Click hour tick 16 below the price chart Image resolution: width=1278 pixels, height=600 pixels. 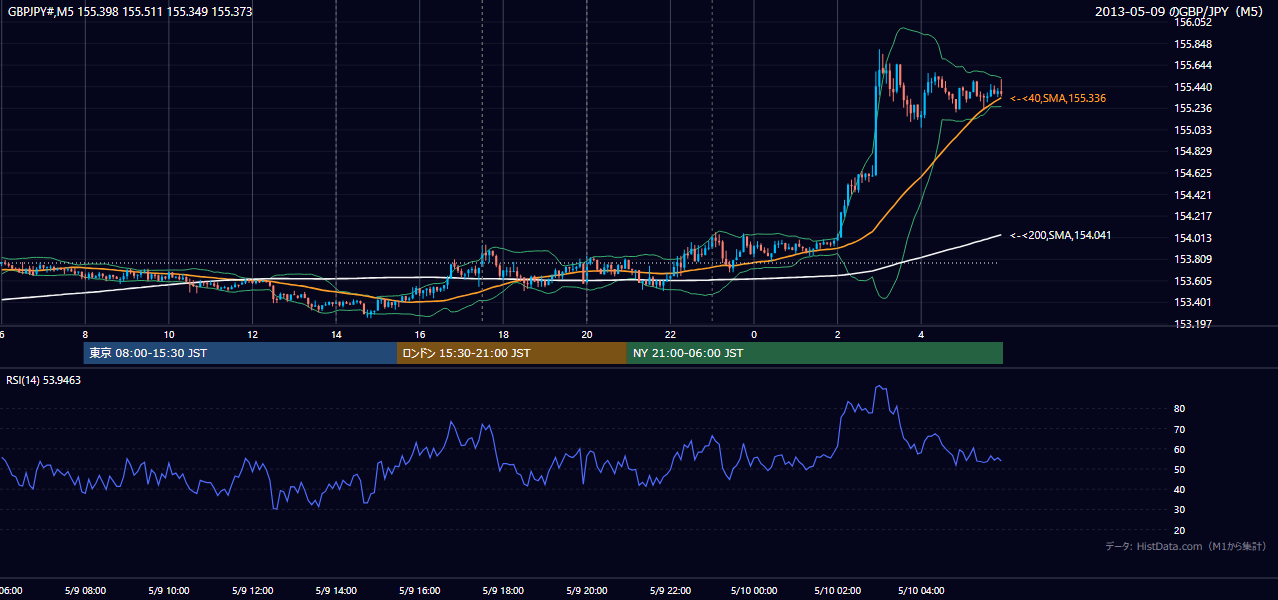pyautogui.click(x=420, y=334)
